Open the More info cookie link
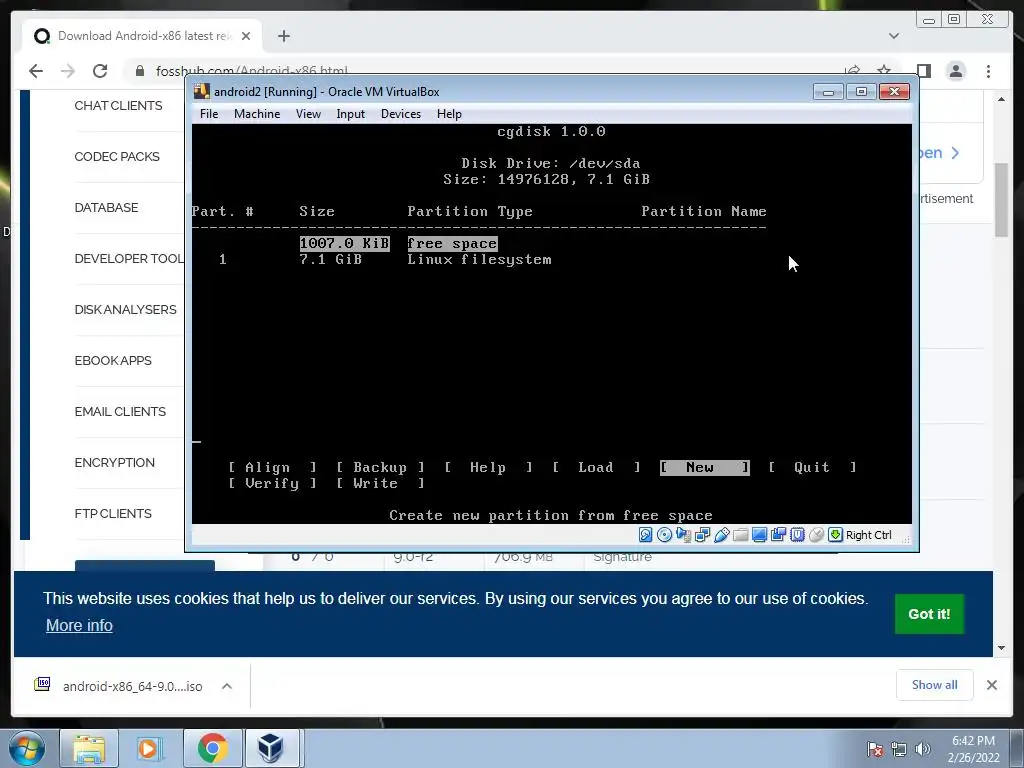 [79, 625]
